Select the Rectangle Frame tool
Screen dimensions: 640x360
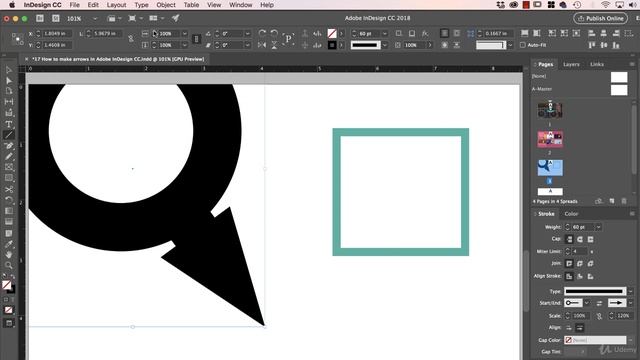(x=9, y=167)
